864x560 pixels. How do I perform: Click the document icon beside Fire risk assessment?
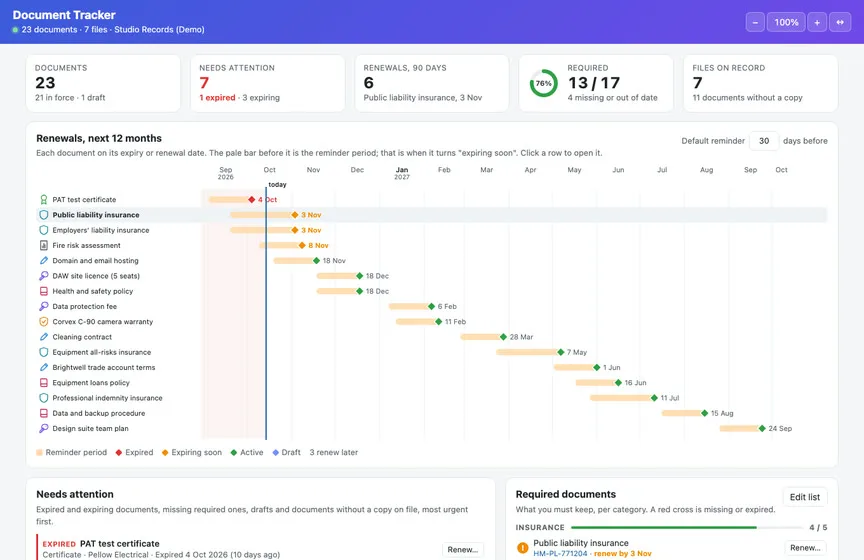[44, 245]
